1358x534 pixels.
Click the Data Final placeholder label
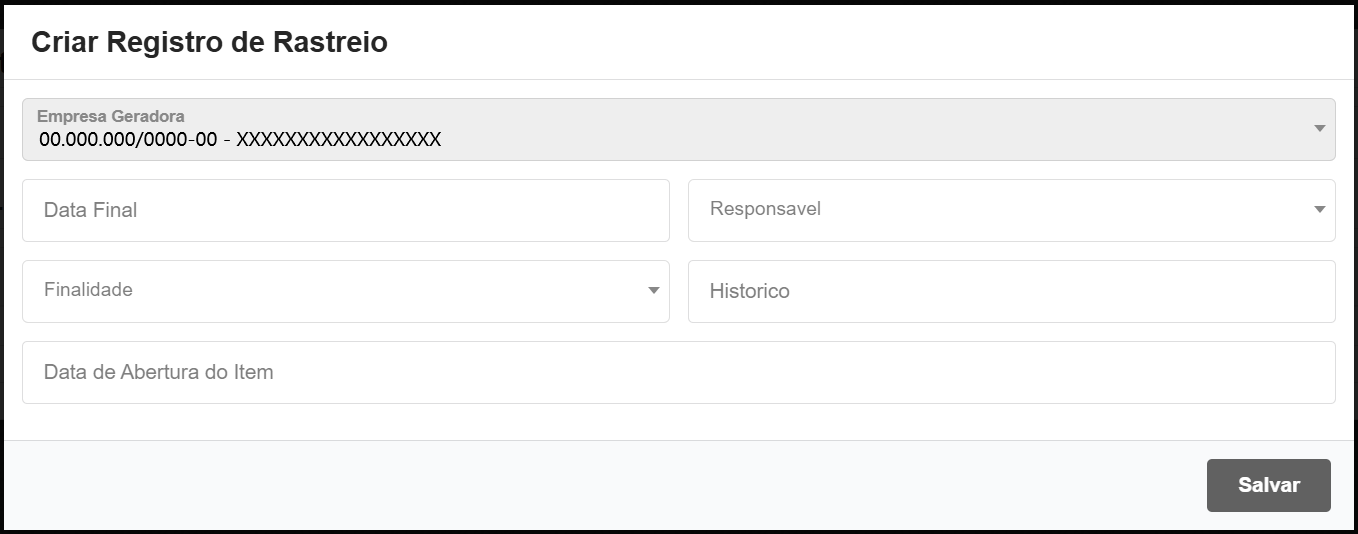[90, 210]
